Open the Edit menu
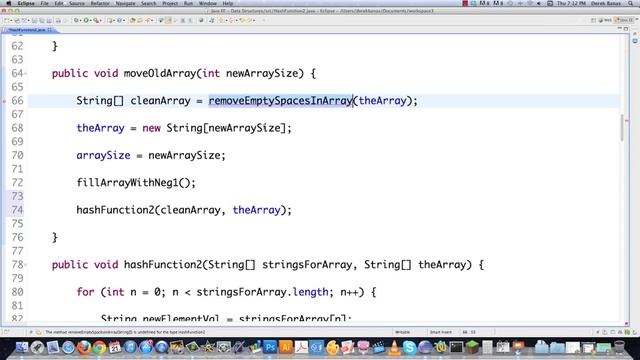Viewport: 640px width, 360px height. pos(59,3)
